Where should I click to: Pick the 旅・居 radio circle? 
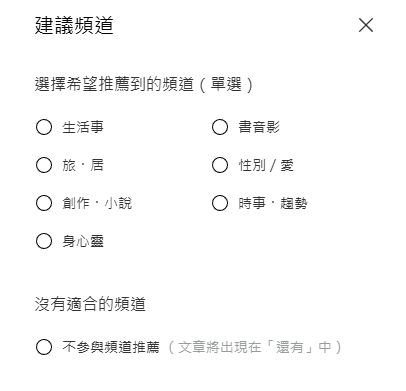pos(44,165)
